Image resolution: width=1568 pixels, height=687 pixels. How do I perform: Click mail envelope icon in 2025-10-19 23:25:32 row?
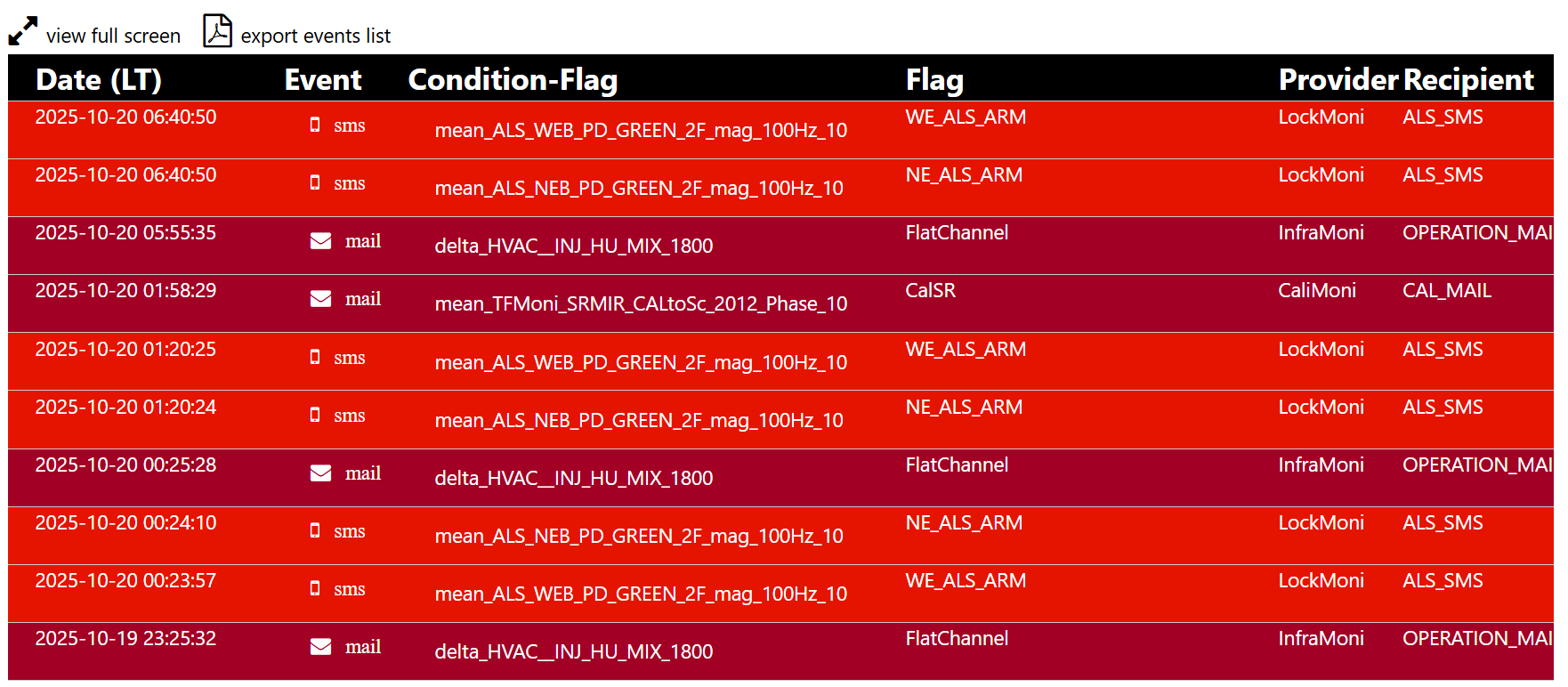[x=320, y=647]
